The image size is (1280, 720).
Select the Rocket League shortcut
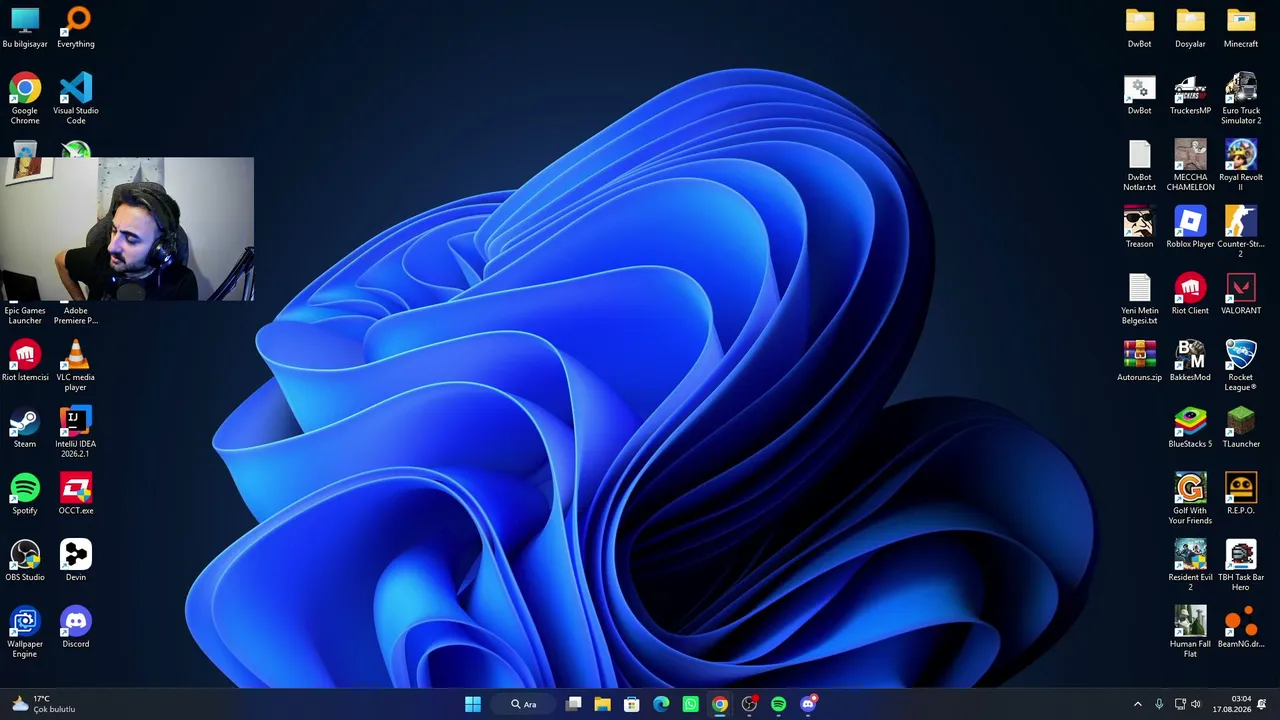pyautogui.click(x=1241, y=366)
